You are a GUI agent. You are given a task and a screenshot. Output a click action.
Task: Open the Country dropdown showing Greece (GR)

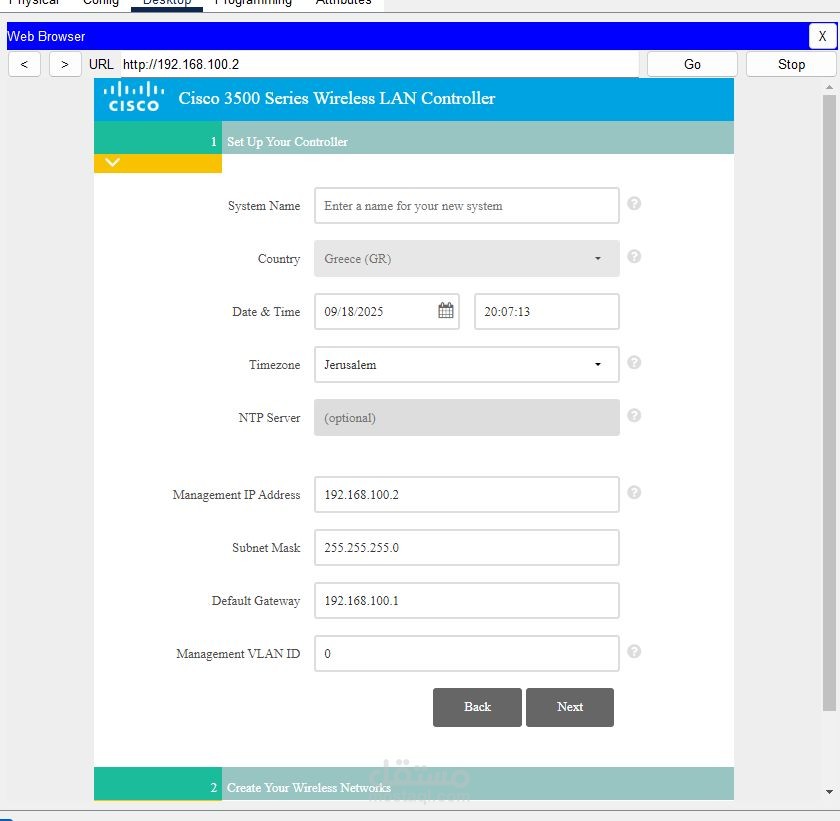(x=467, y=259)
